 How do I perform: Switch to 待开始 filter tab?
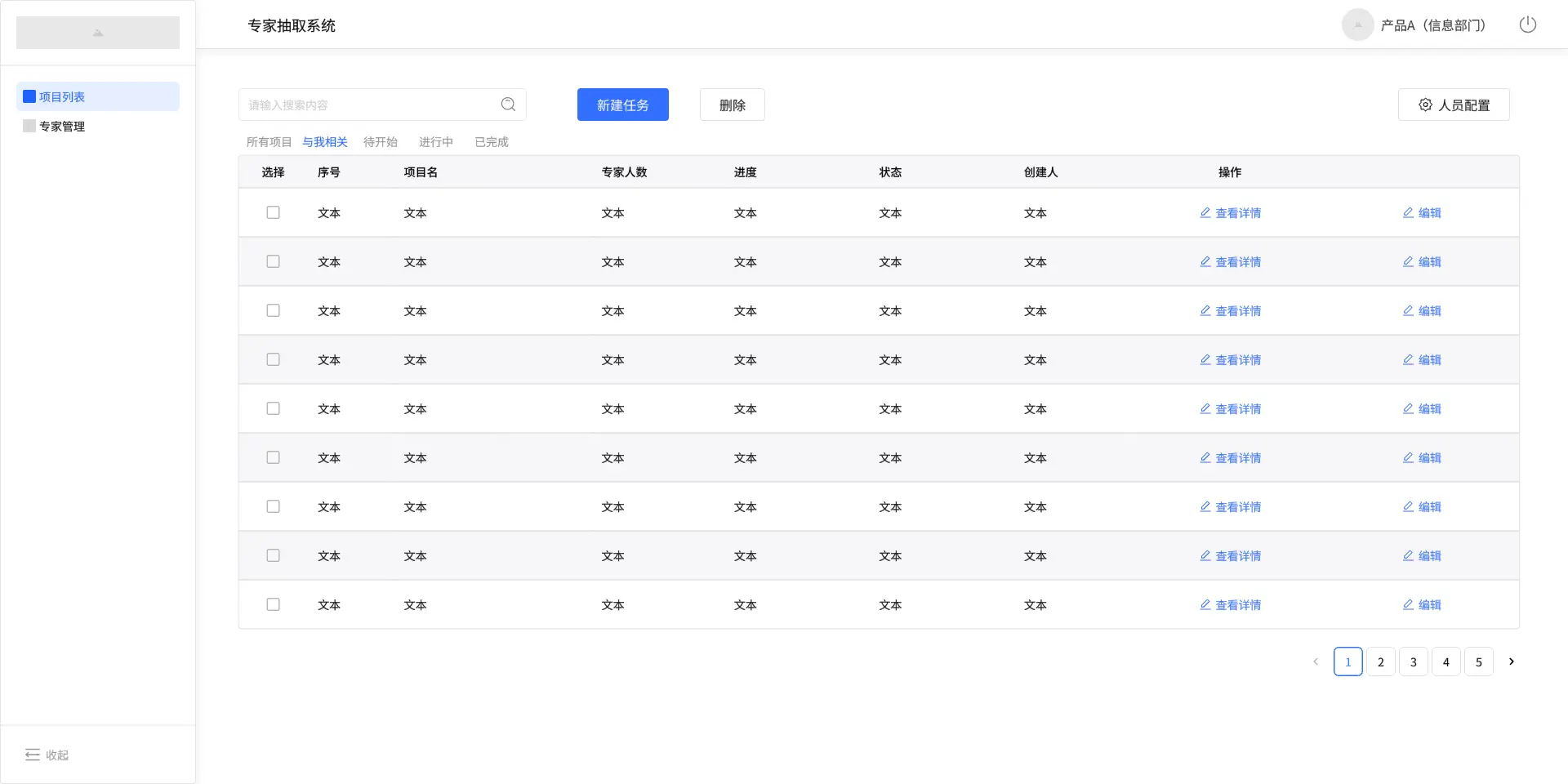click(381, 142)
